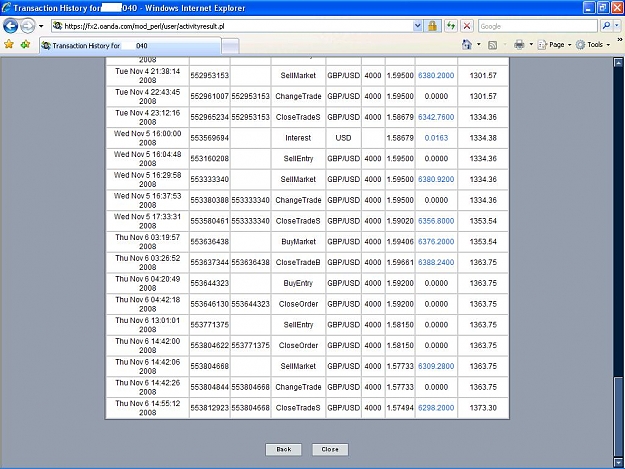
Task: Select the Transaction History tab
Action: point(130,45)
